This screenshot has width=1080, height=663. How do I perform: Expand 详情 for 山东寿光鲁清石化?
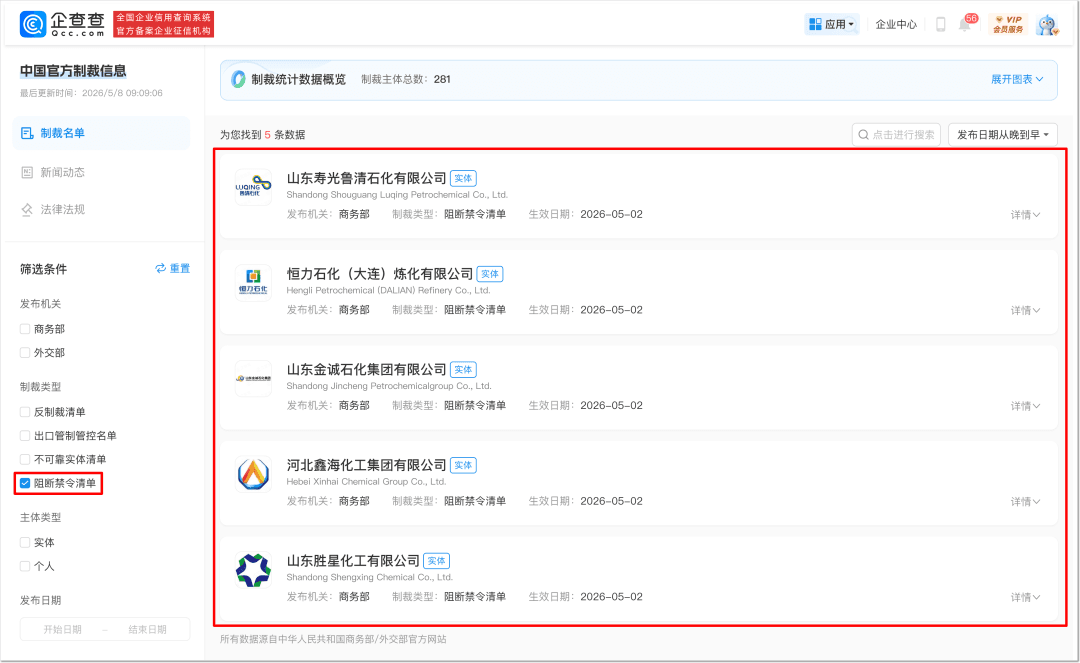pyautogui.click(x=1025, y=215)
